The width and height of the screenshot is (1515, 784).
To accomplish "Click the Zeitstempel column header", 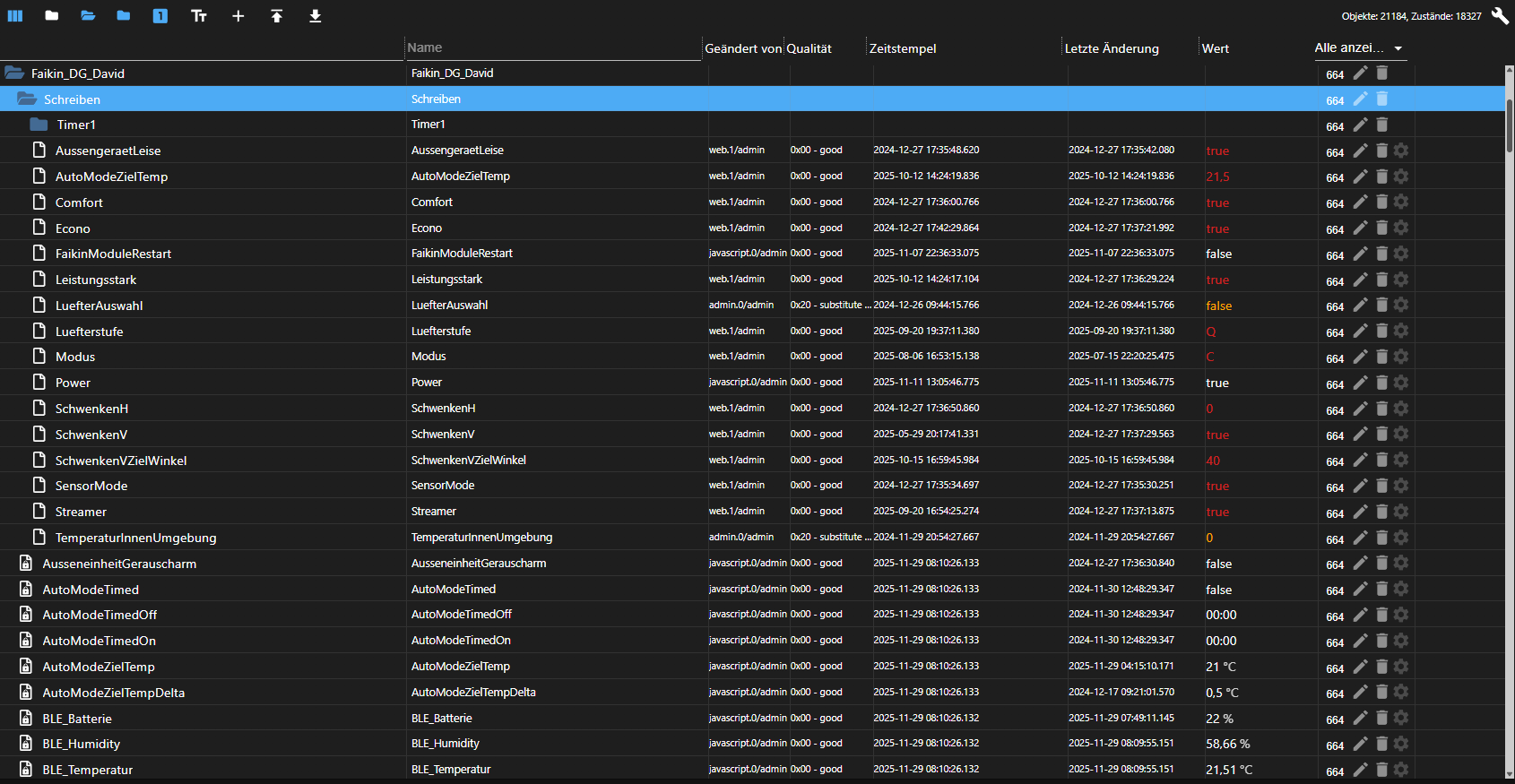I will [x=903, y=48].
